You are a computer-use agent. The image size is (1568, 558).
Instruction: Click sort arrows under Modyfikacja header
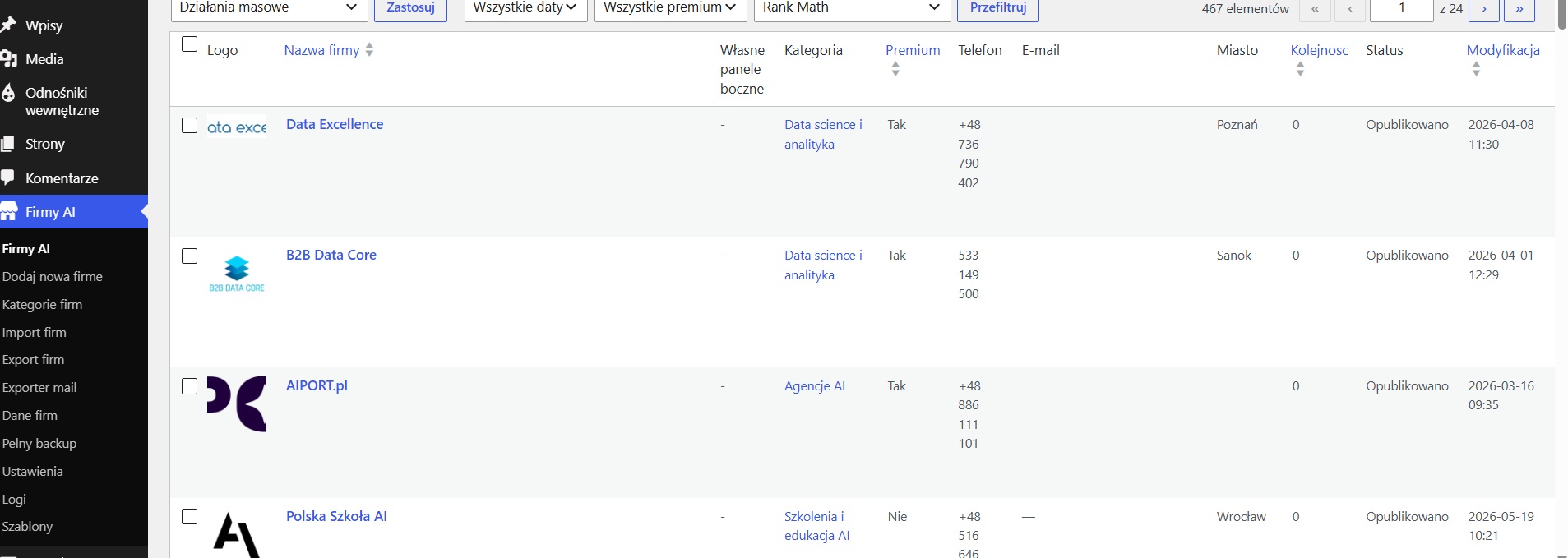[1476, 70]
